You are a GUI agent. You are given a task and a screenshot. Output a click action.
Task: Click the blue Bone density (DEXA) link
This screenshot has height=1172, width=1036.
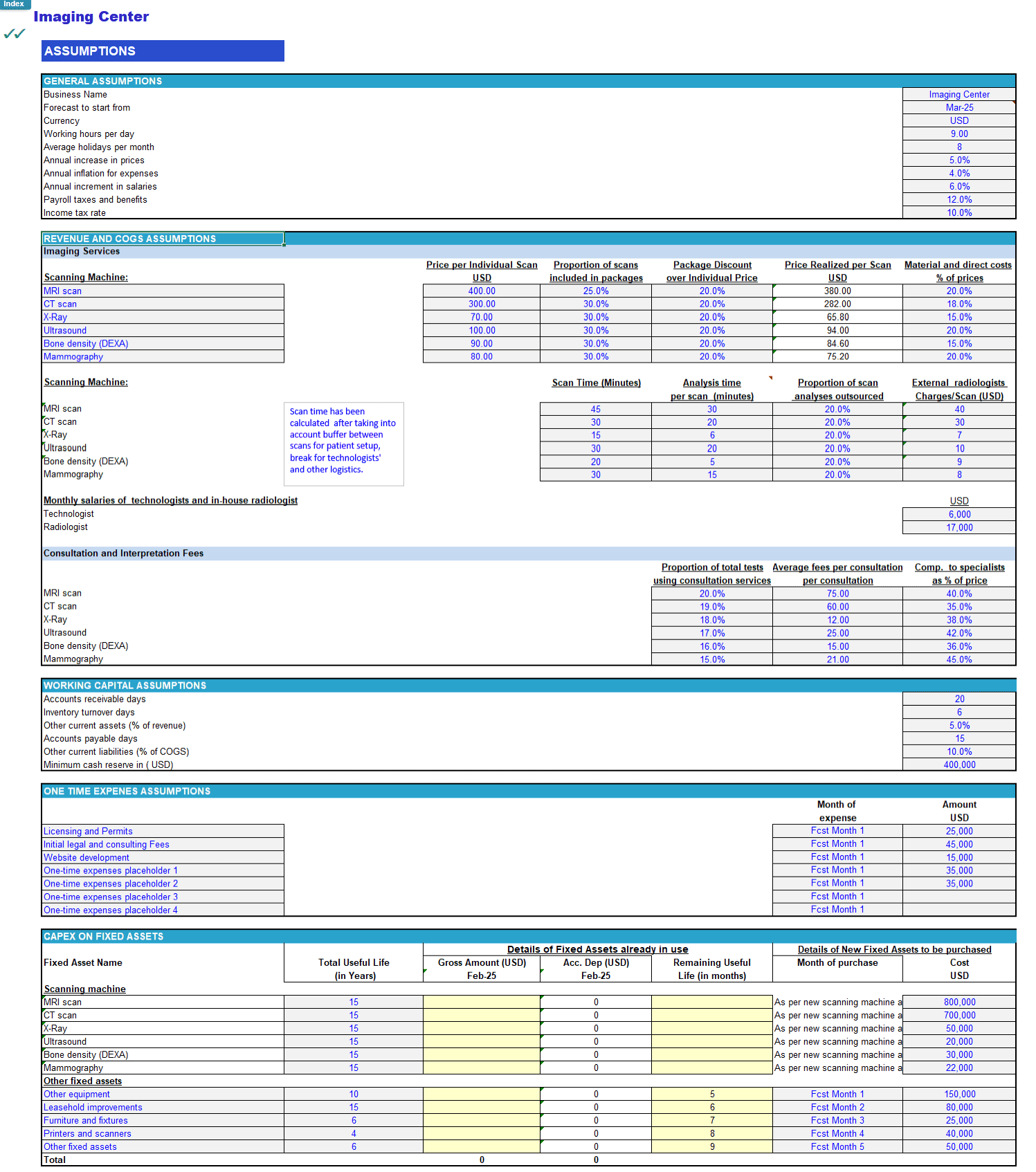86,344
